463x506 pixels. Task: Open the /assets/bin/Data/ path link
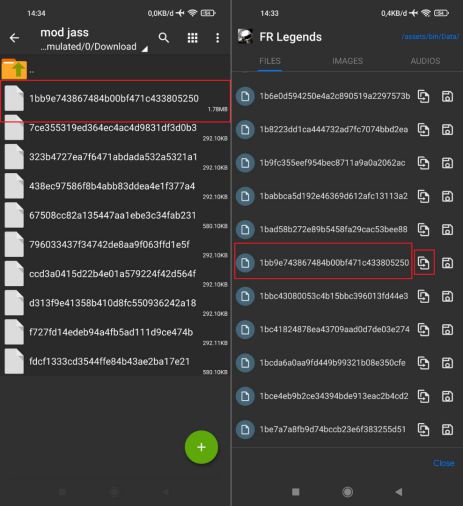click(430, 36)
